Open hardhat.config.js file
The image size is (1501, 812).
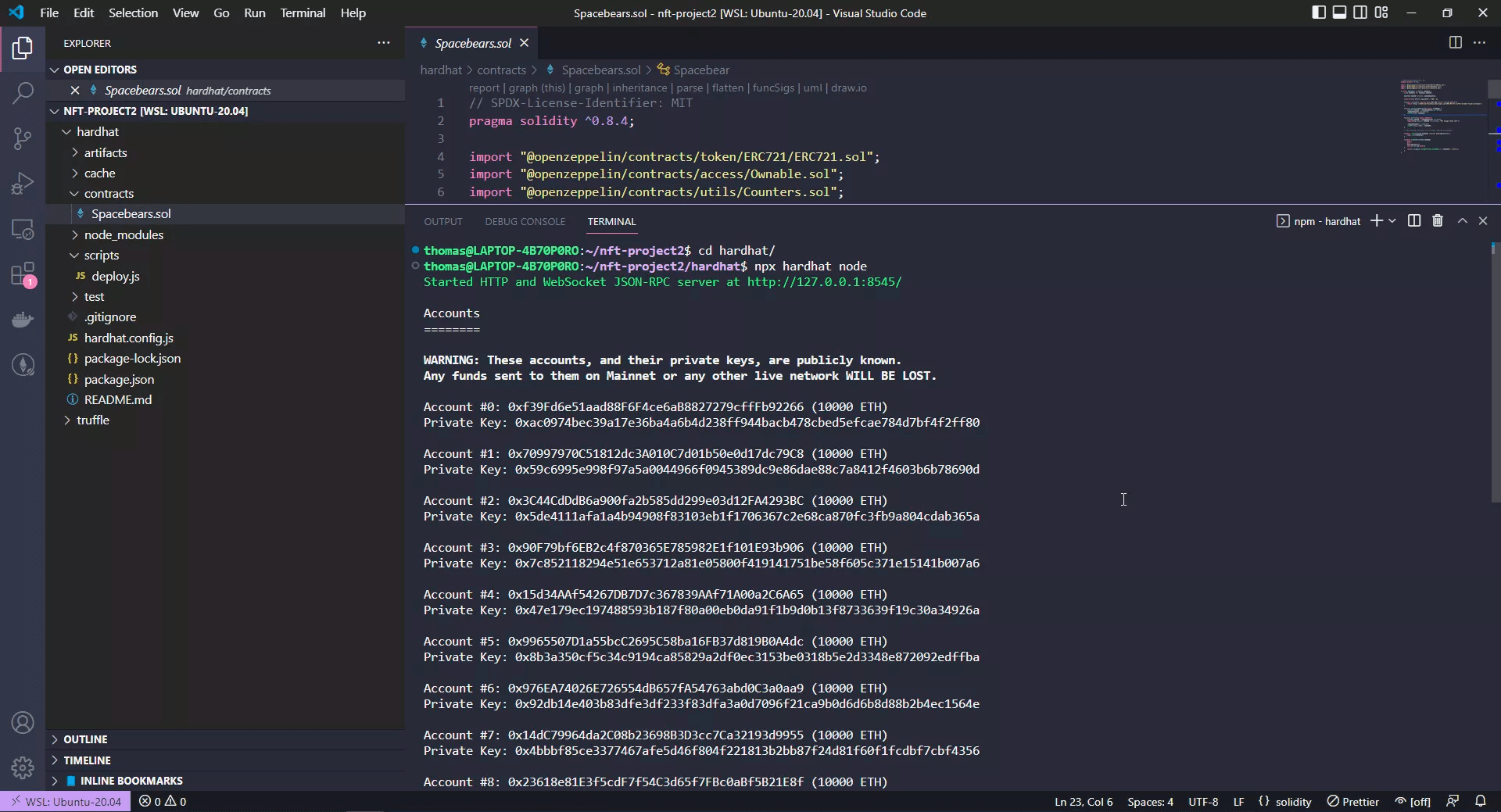(128, 338)
